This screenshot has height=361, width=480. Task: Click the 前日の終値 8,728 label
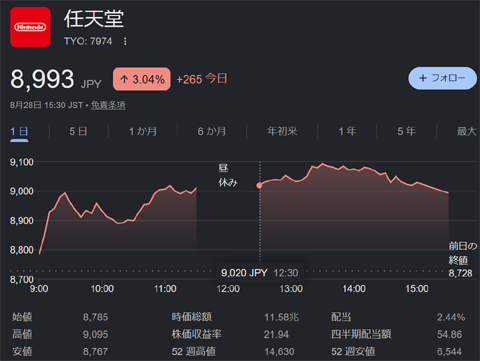point(462,260)
